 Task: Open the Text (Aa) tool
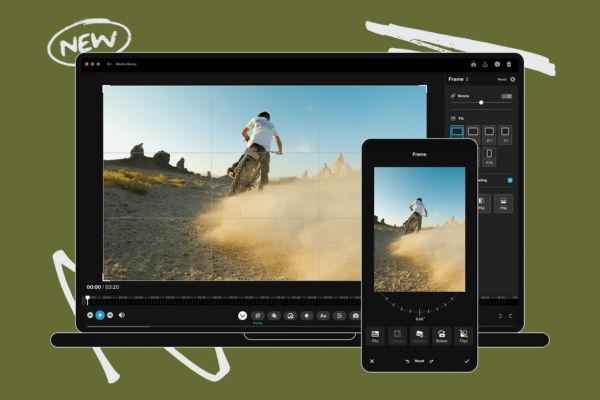(323, 315)
